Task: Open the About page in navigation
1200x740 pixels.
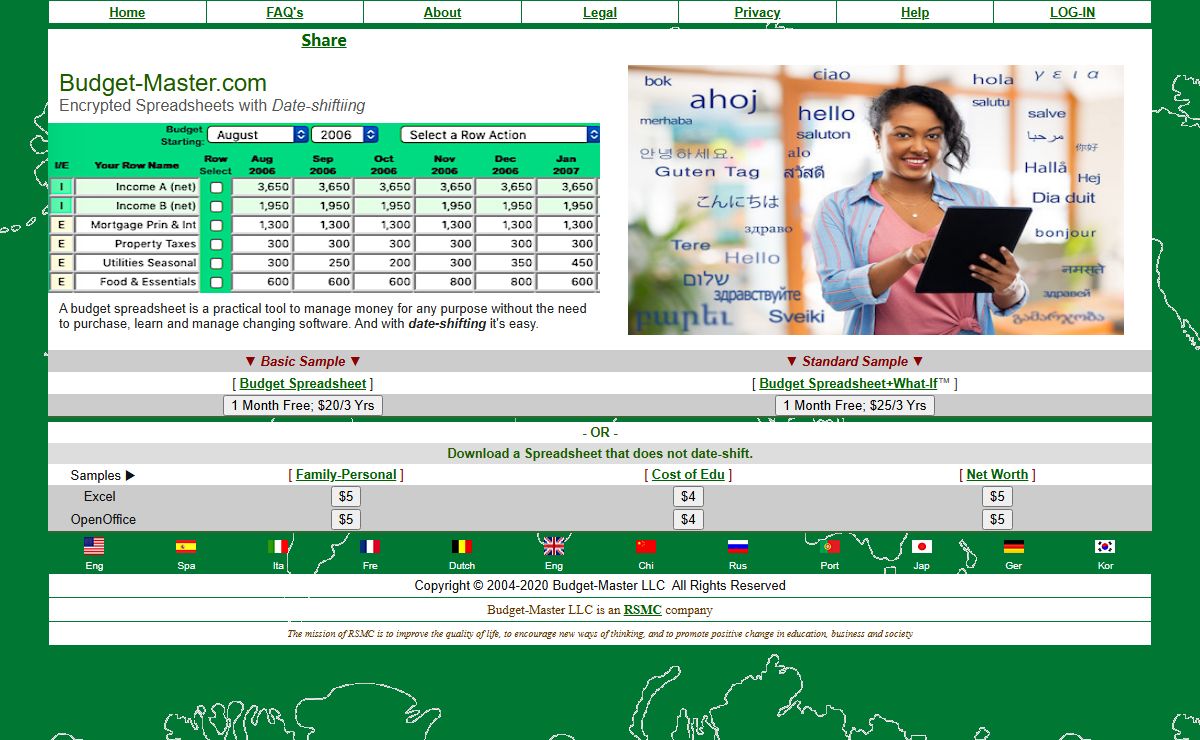Action: pyautogui.click(x=442, y=12)
